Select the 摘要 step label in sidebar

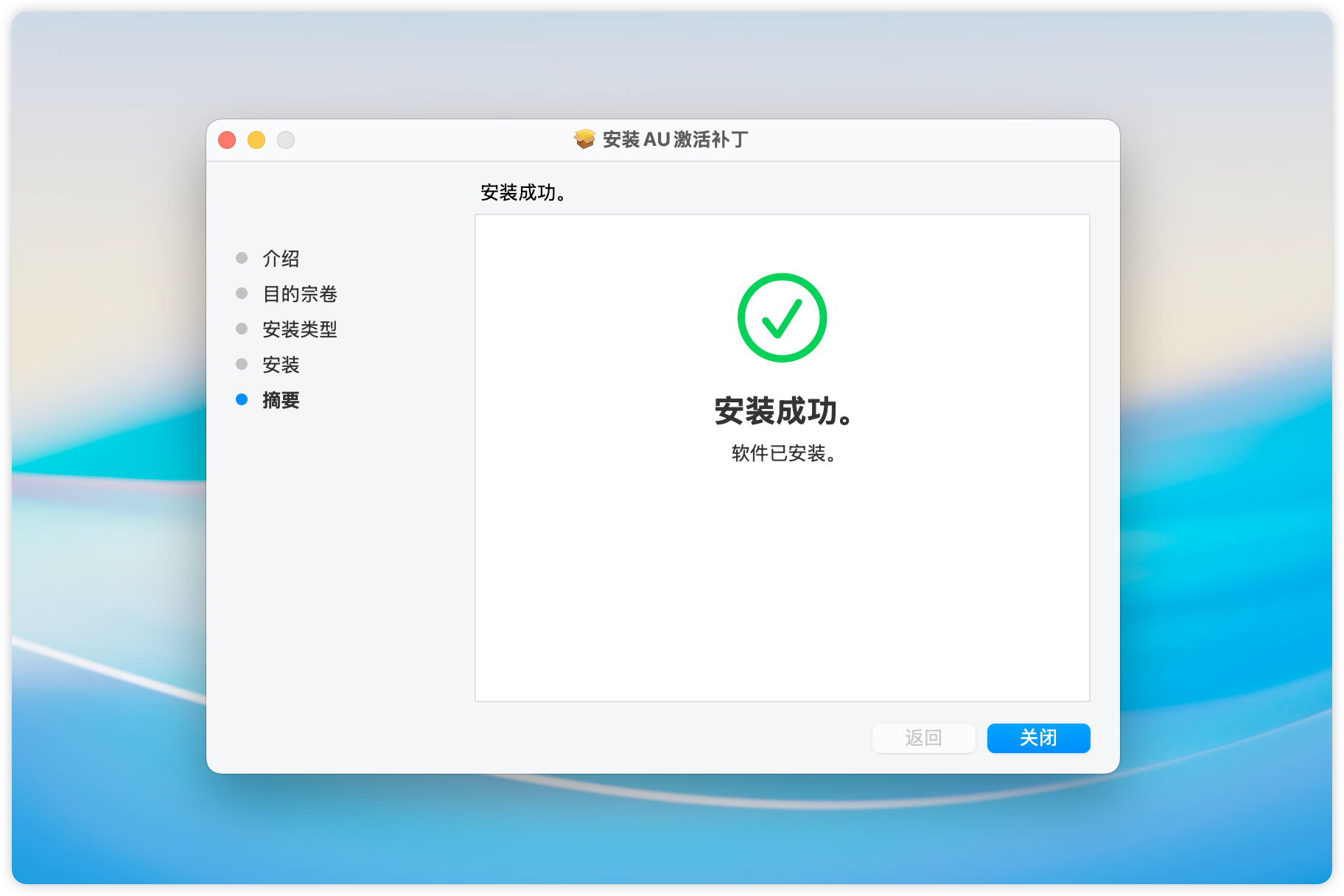[x=281, y=400]
